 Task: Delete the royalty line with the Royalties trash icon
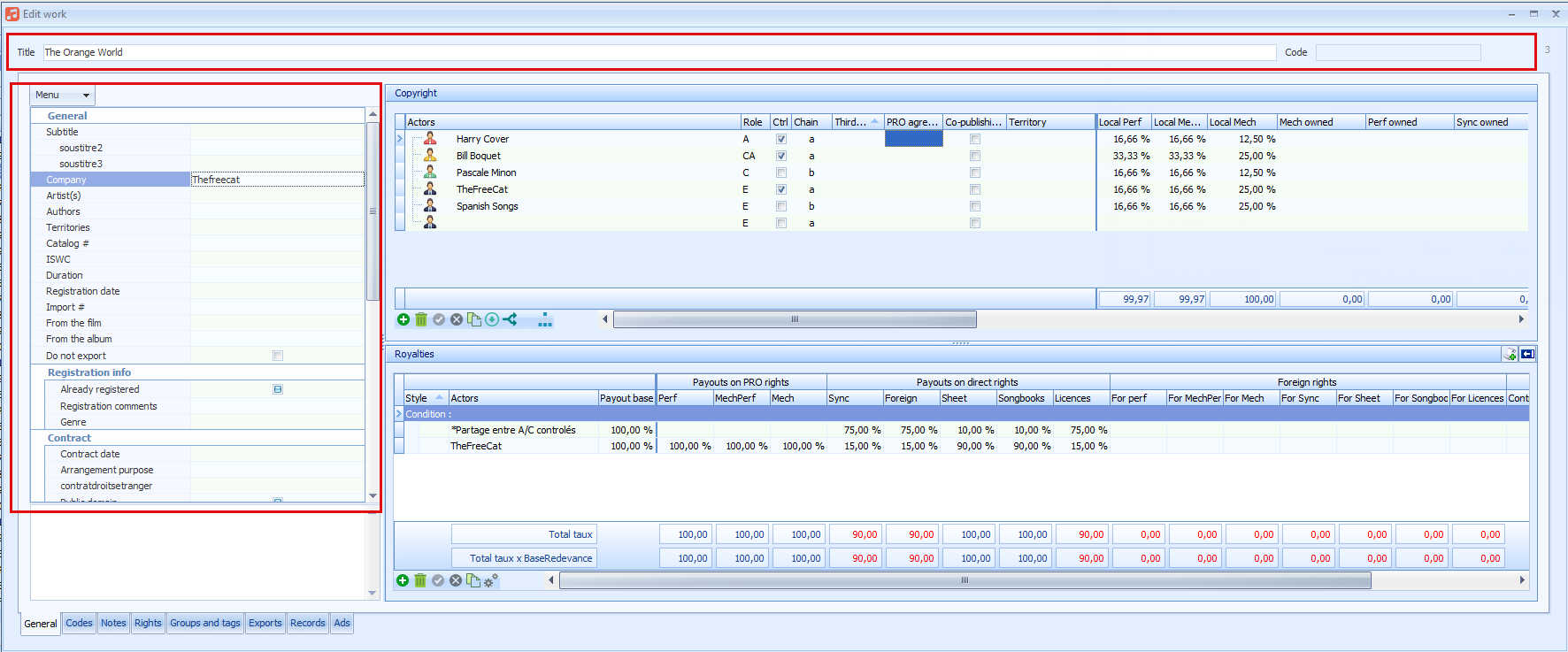coord(420,580)
